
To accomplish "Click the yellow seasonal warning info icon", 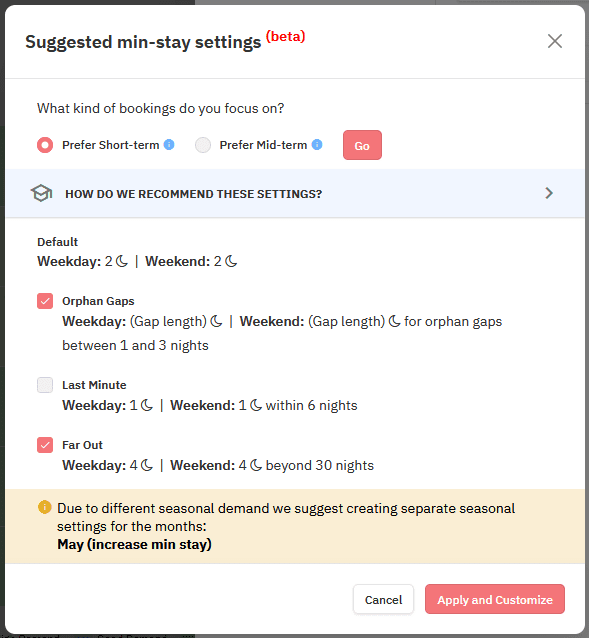I will coord(45,507).
